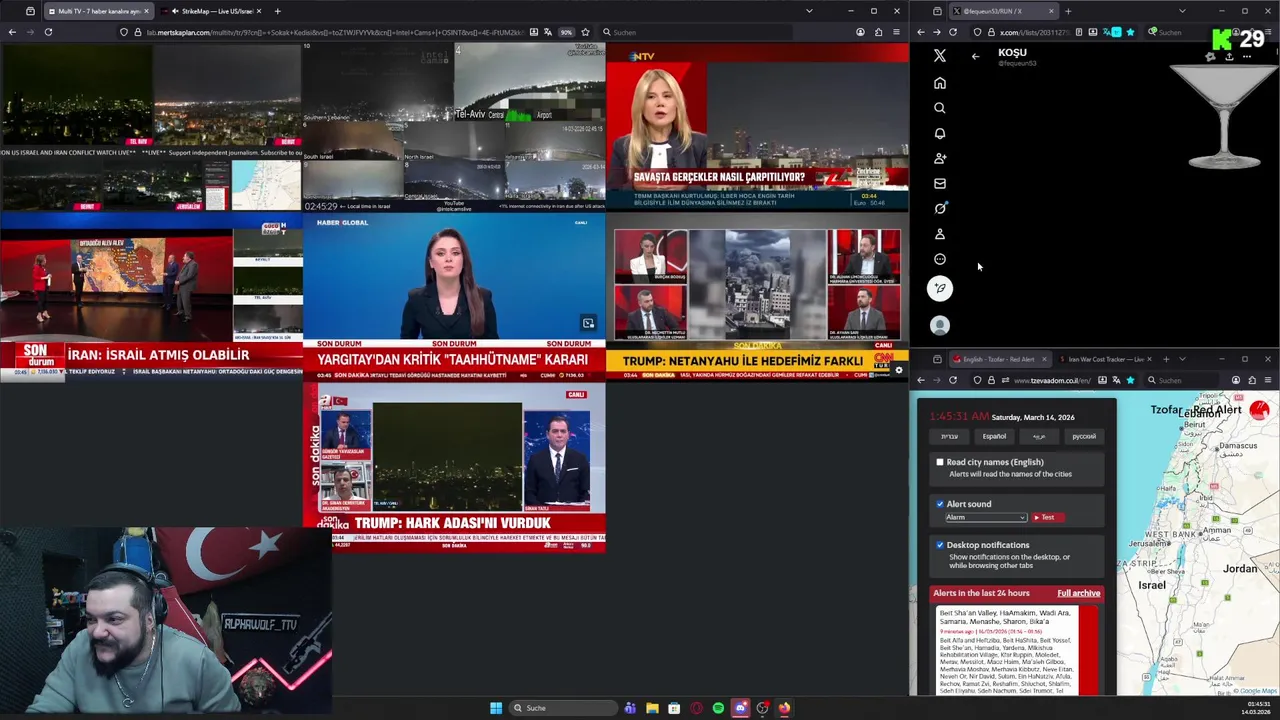
Task: Click the Red Alert logo on the map
Action: coord(1259,409)
